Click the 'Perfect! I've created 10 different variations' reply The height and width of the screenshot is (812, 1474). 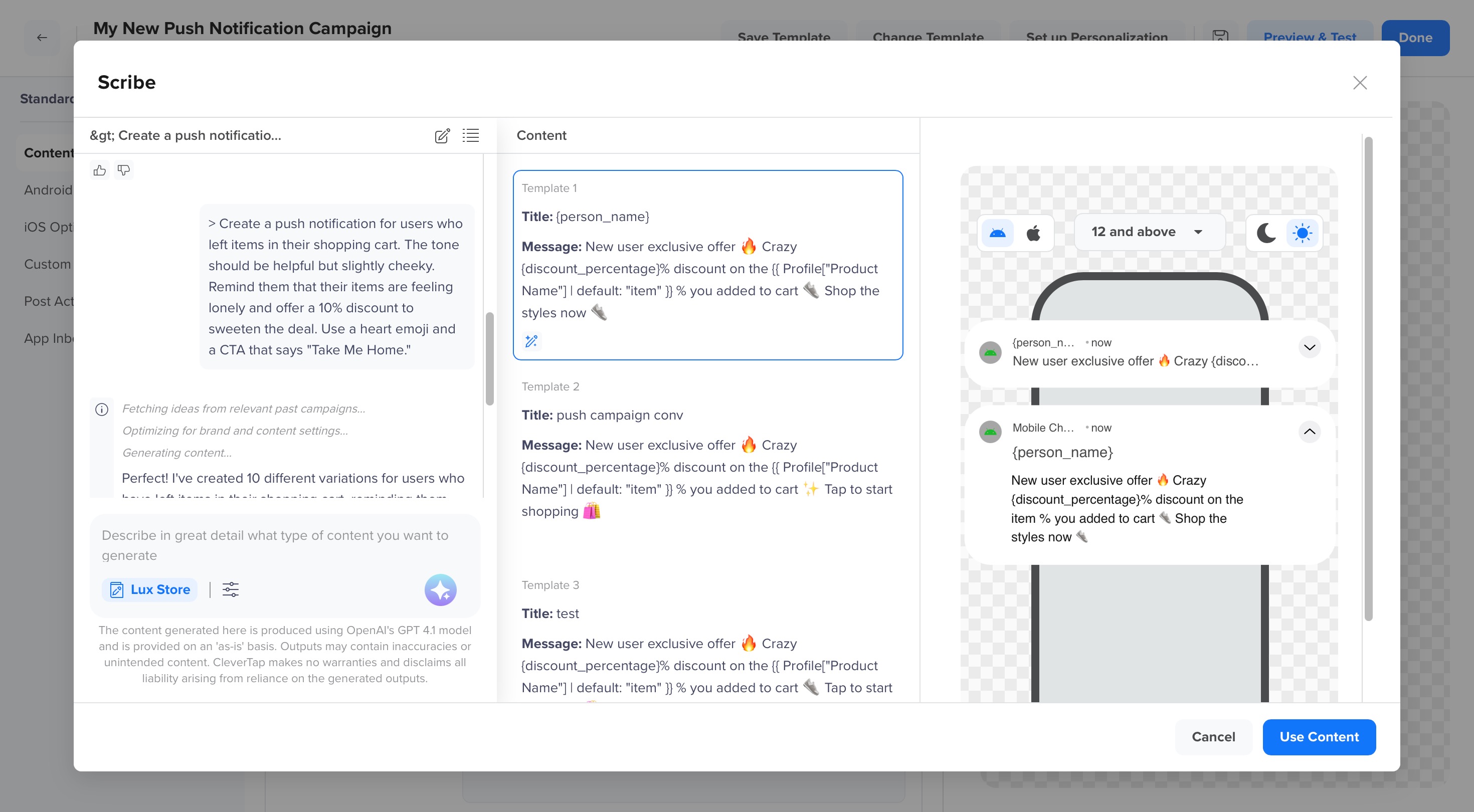(x=293, y=485)
